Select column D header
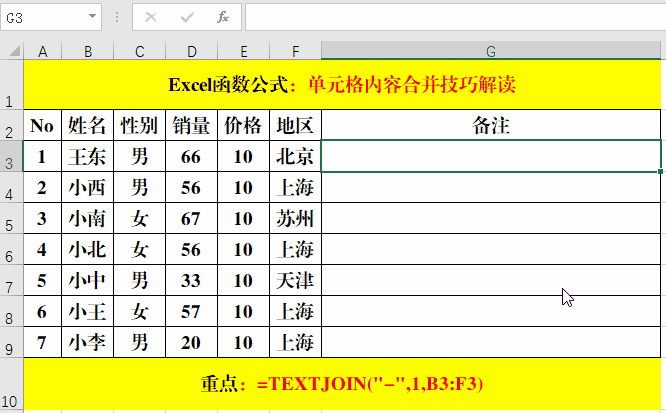Image resolution: width=666 pixels, height=413 pixels. pyautogui.click(x=192, y=51)
